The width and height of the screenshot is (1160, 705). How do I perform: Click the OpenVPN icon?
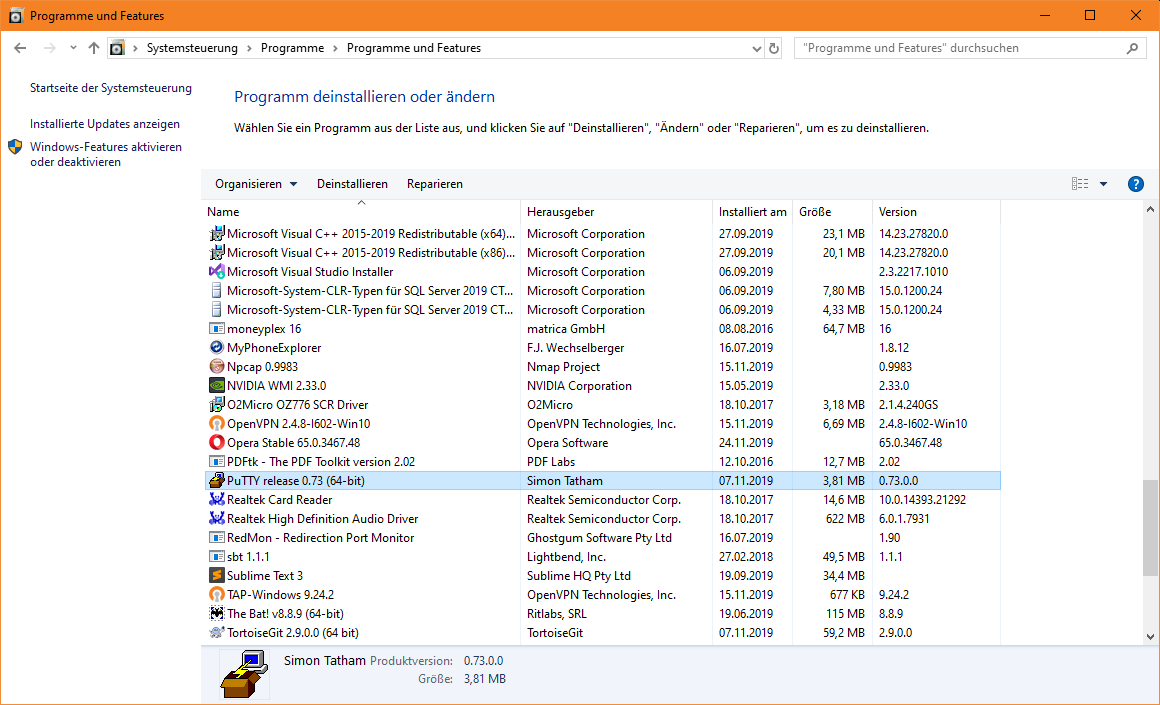217,423
